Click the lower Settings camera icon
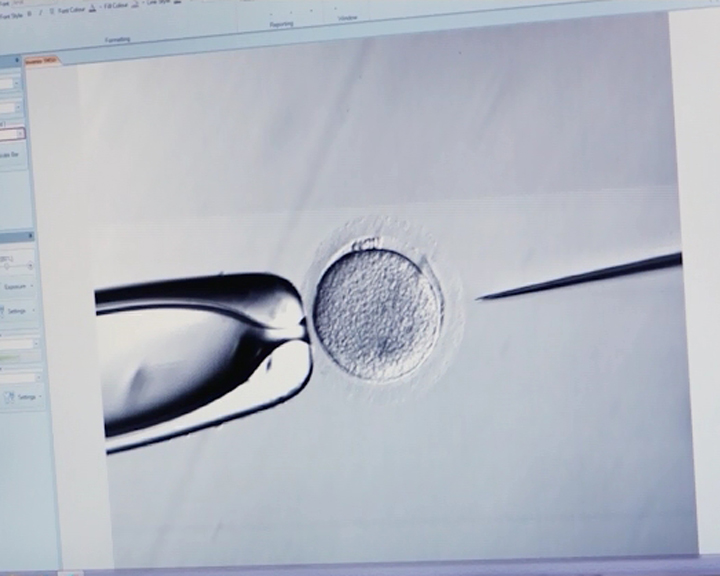This screenshot has height=576, width=720. (x=9, y=397)
